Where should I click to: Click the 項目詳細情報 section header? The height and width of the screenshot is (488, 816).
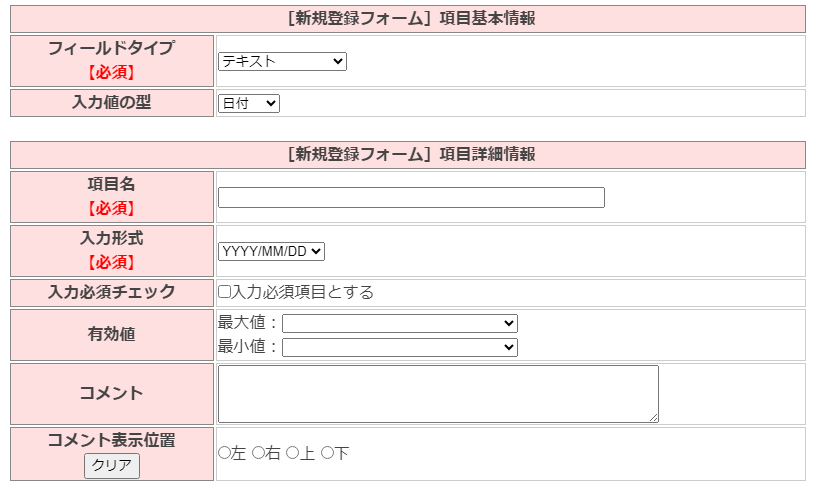[408, 154]
